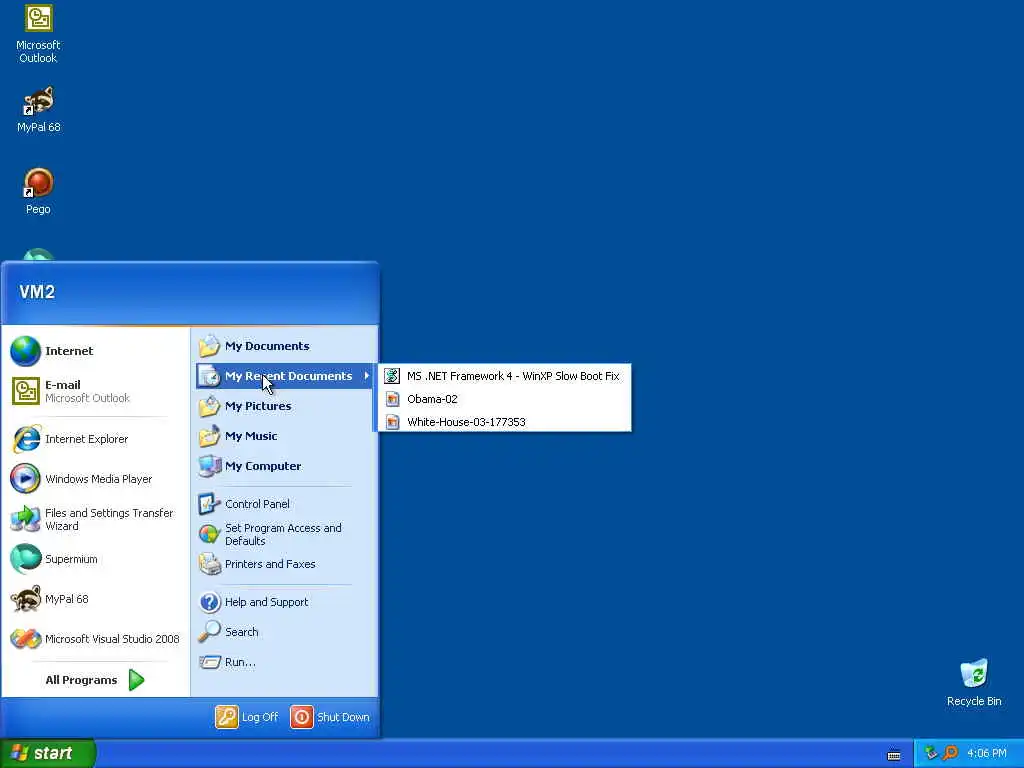Select the Pego desktop shortcut
The height and width of the screenshot is (768, 1024).
38,191
